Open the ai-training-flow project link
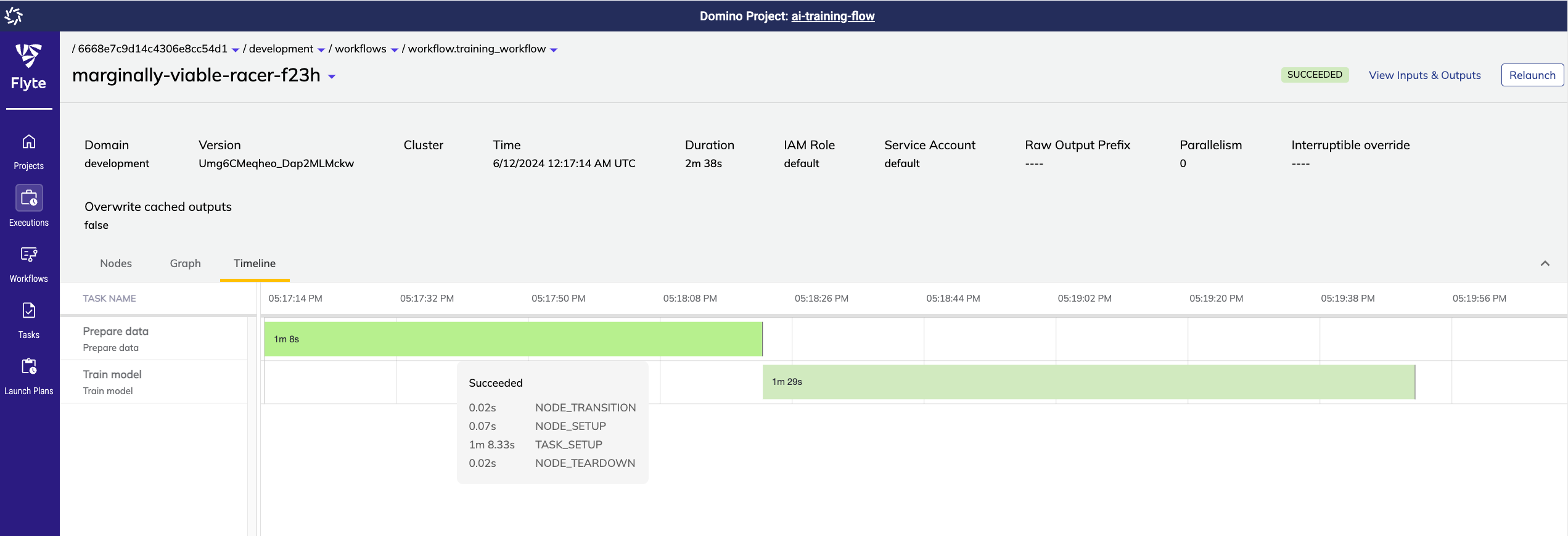The image size is (1568, 536). pyautogui.click(x=832, y=16)
